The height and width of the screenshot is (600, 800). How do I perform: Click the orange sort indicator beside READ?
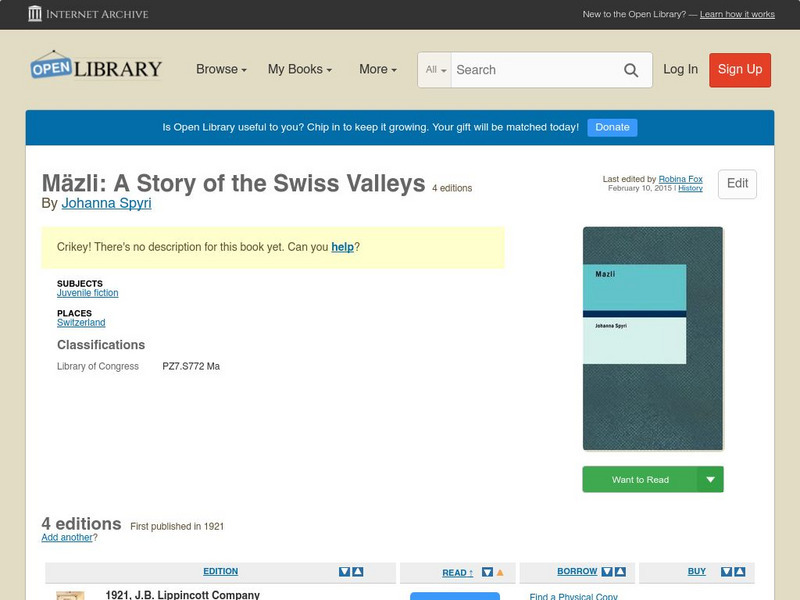[x=499, y=571]
